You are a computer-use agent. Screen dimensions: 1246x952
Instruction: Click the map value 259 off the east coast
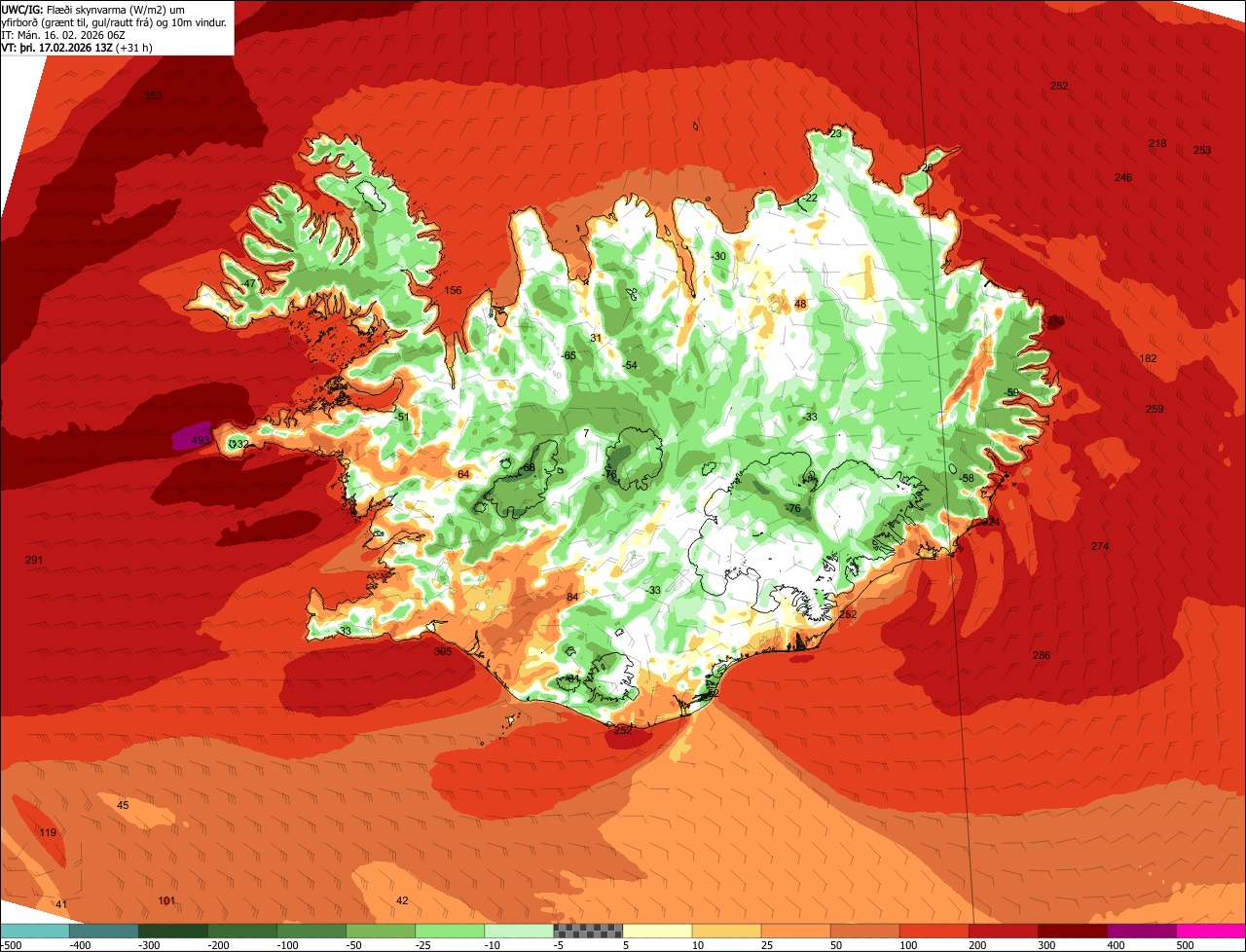1154,409
